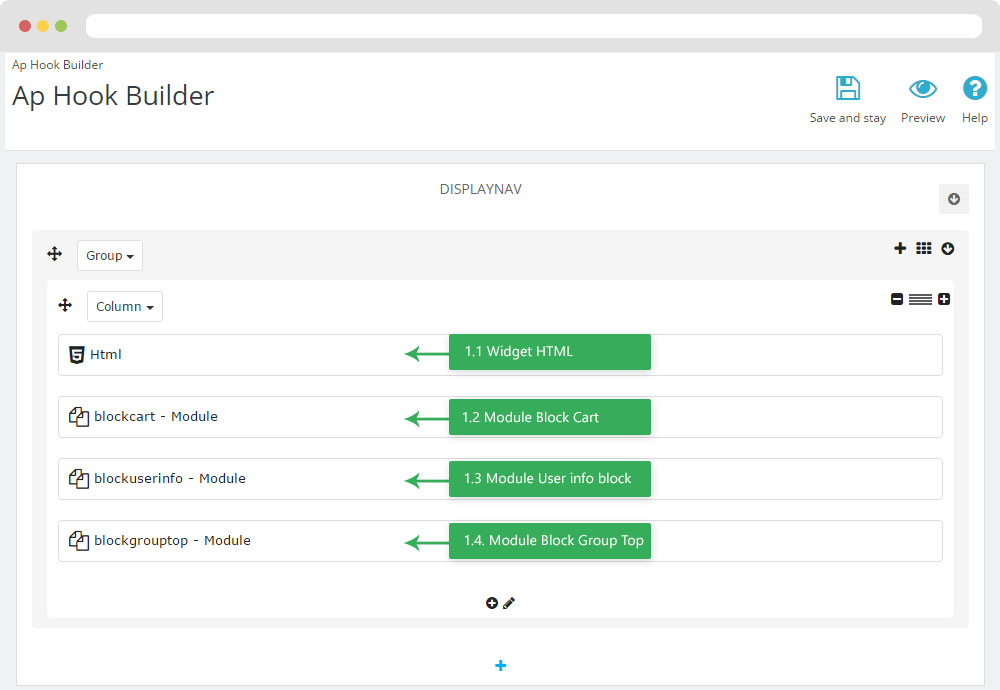Screen dimensions: 1000x690
Task: Select the Html widget row
Action: point(500,355)
